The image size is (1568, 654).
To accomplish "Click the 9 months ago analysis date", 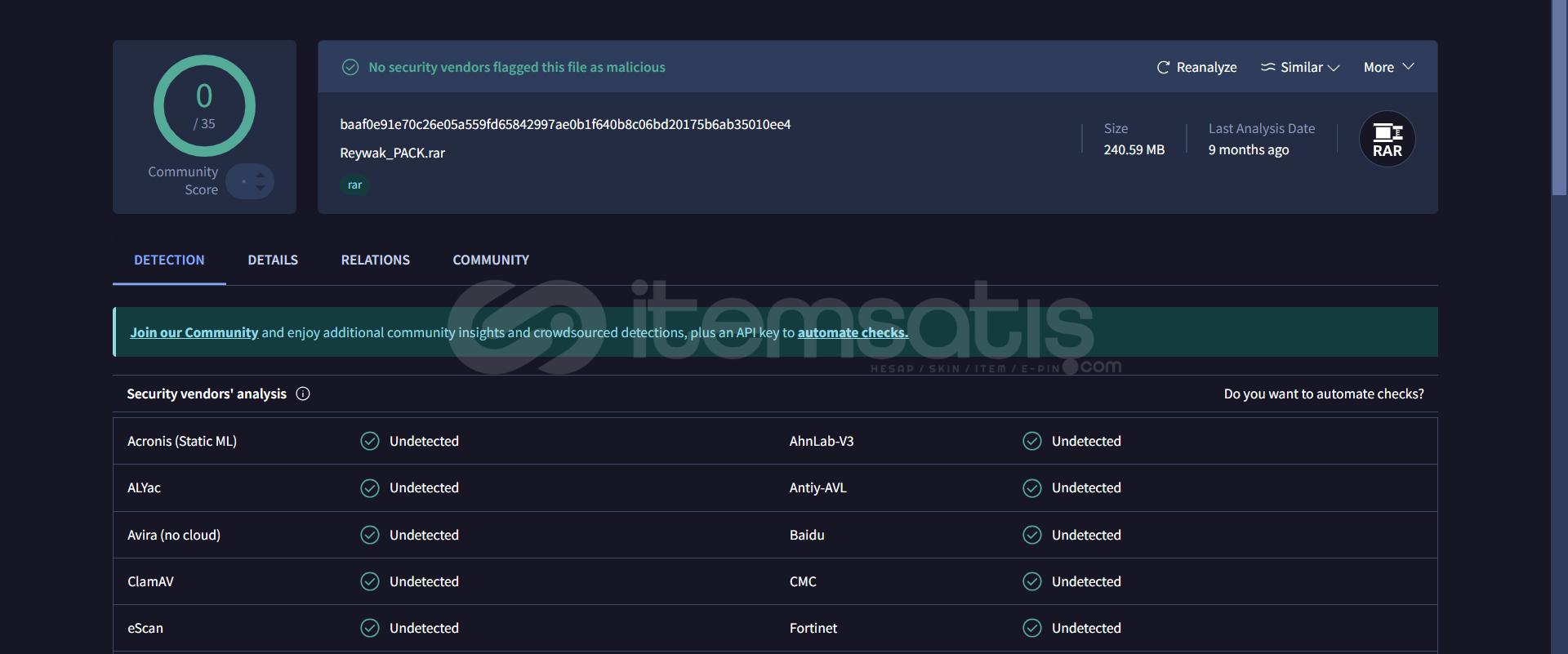I will 1249,149.
